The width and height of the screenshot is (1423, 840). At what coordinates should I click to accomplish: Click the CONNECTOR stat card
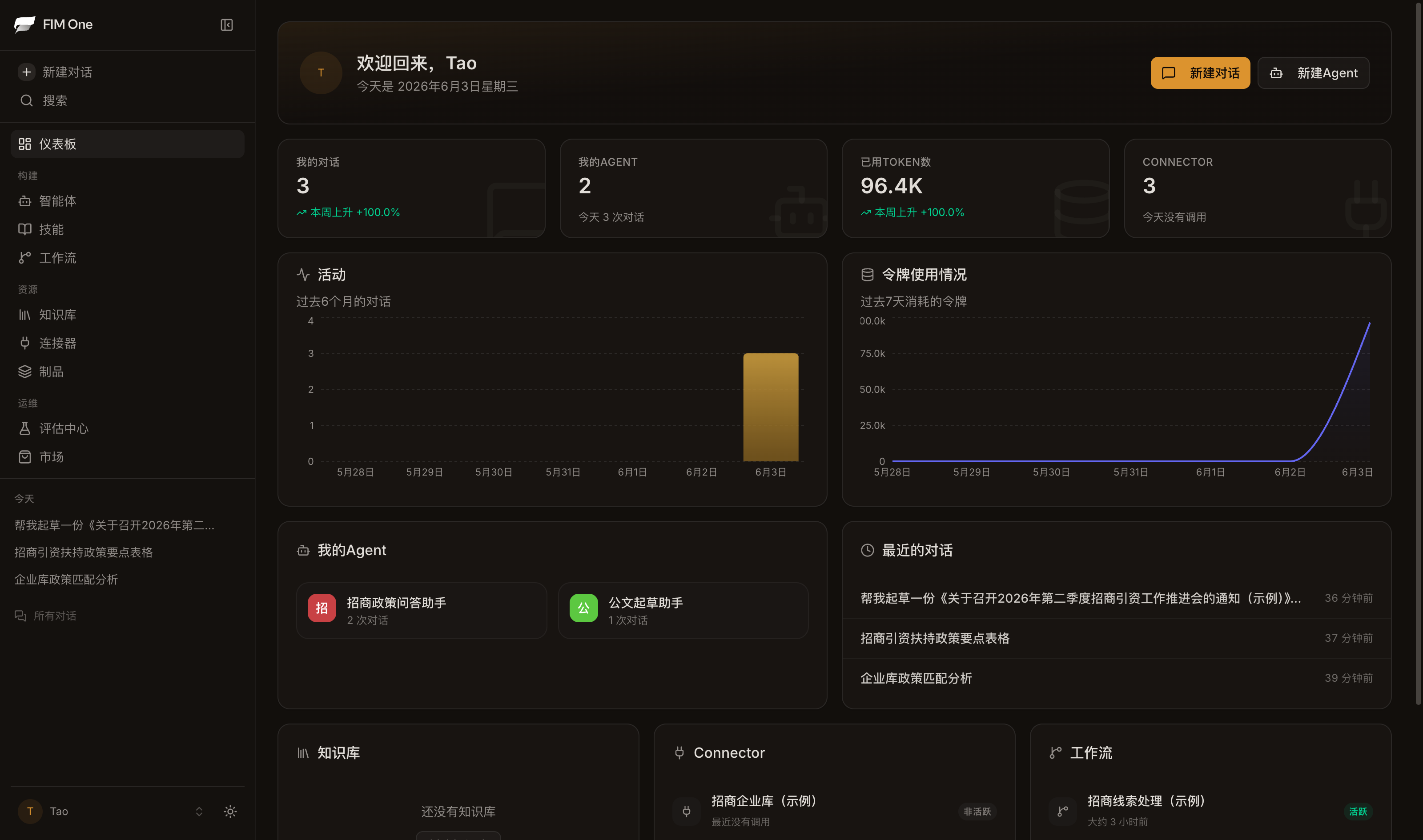(x=1258, y=188)
